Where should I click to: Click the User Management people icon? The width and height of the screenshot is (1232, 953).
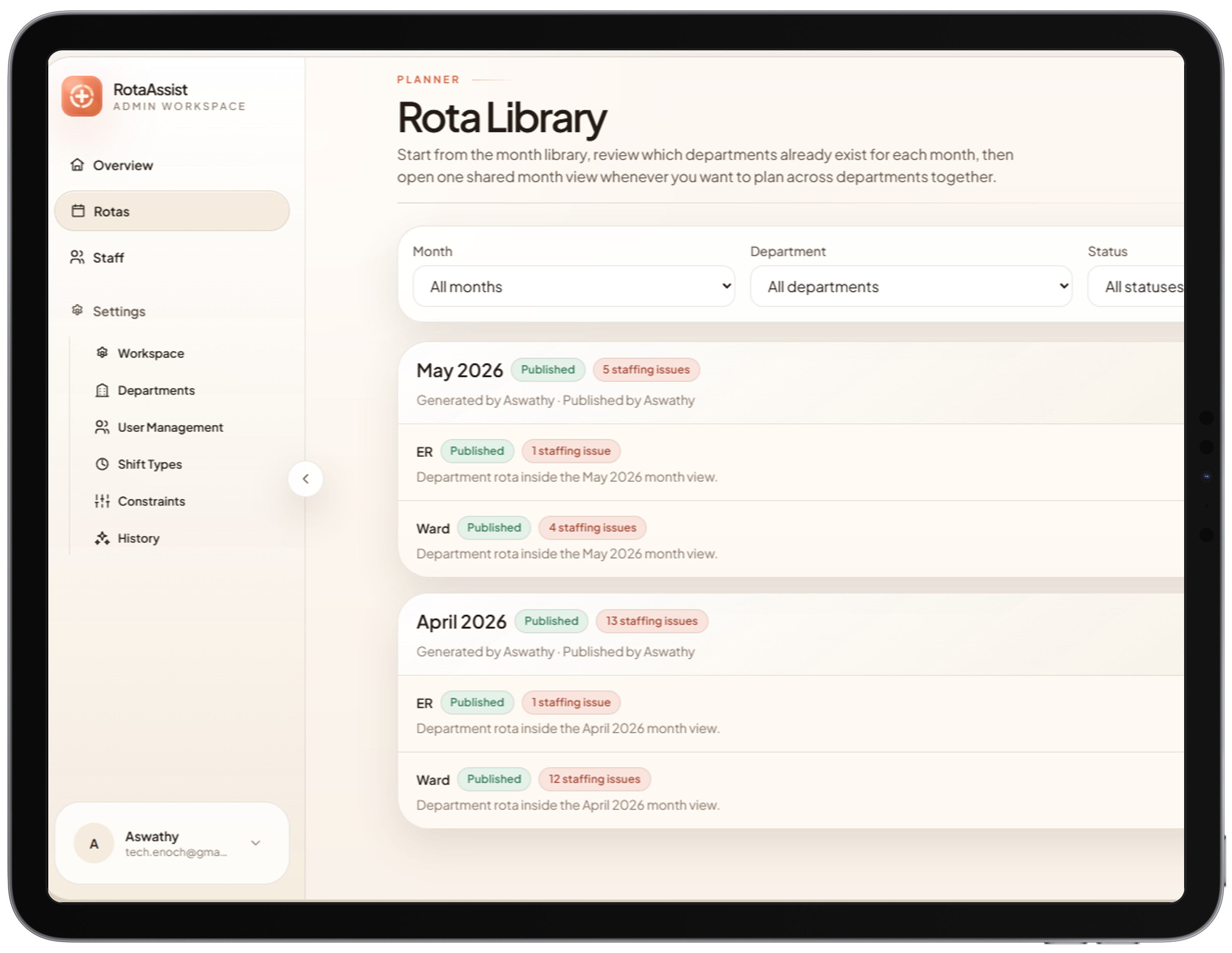click(102, 427)
